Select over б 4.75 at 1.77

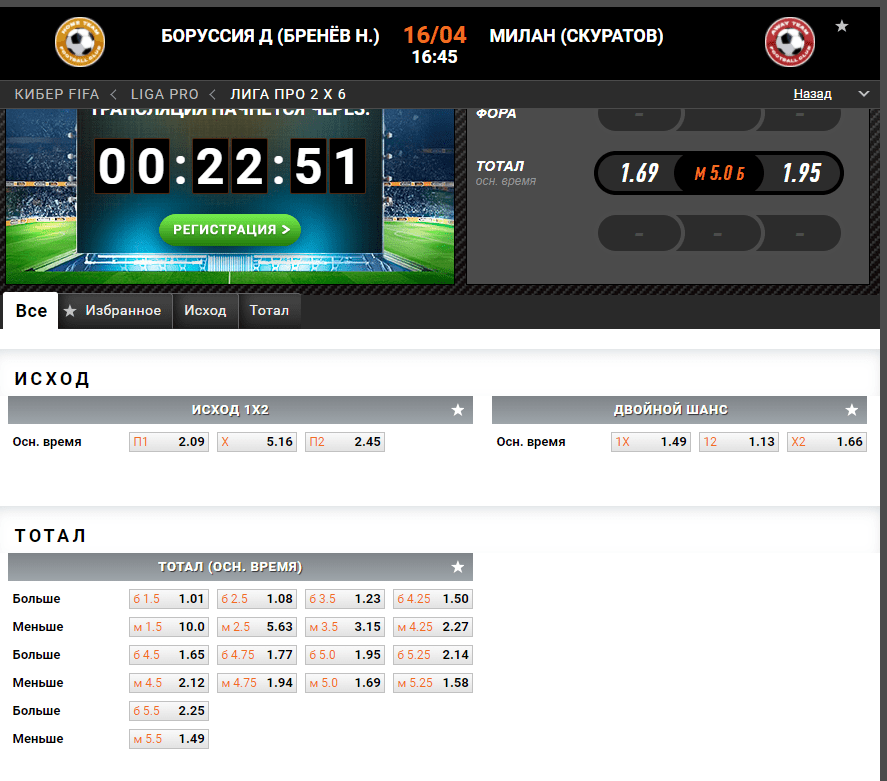(257, 655)
